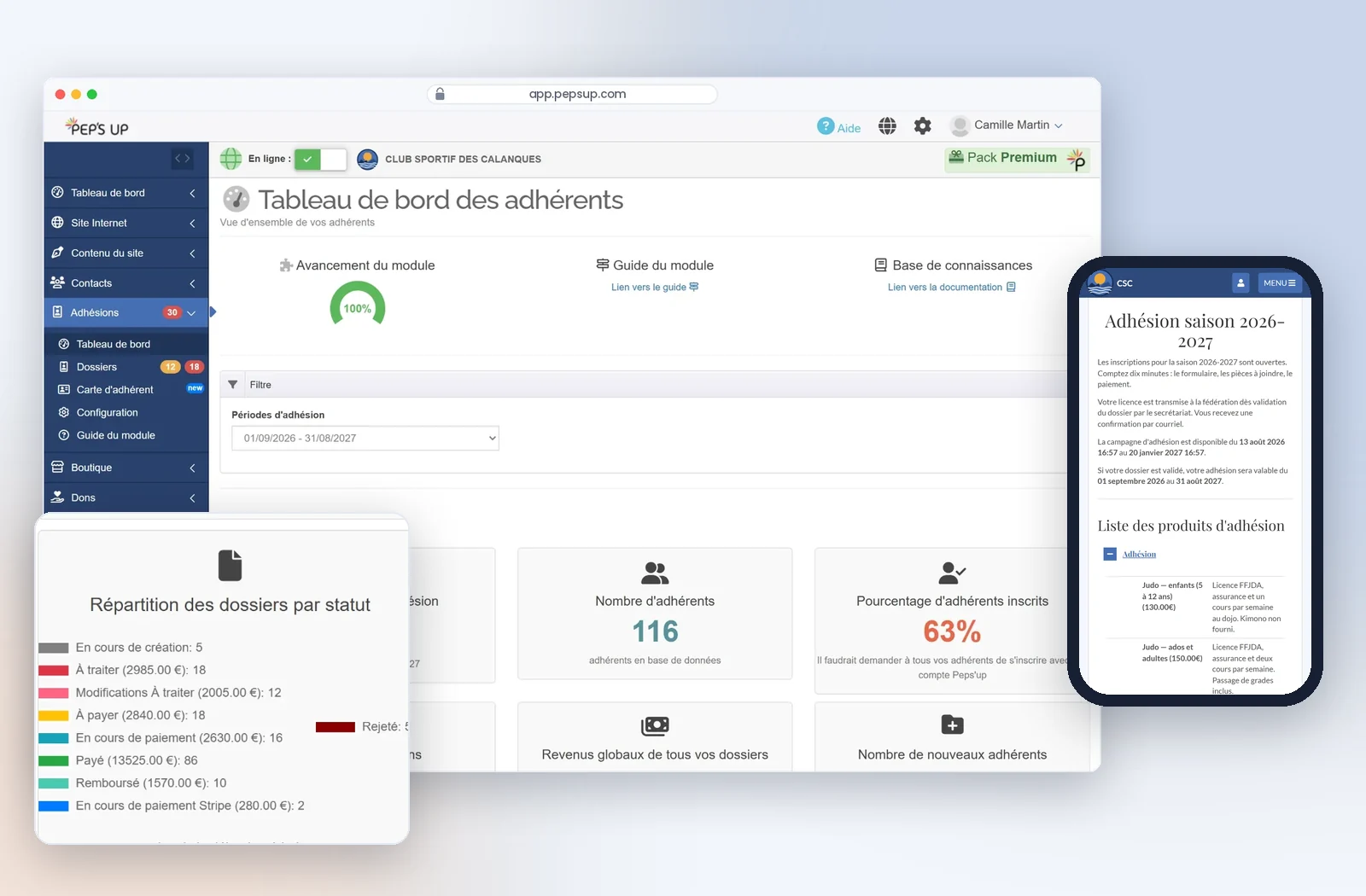Click the sidebar collapse code-arrows icon

click(182, 159)
